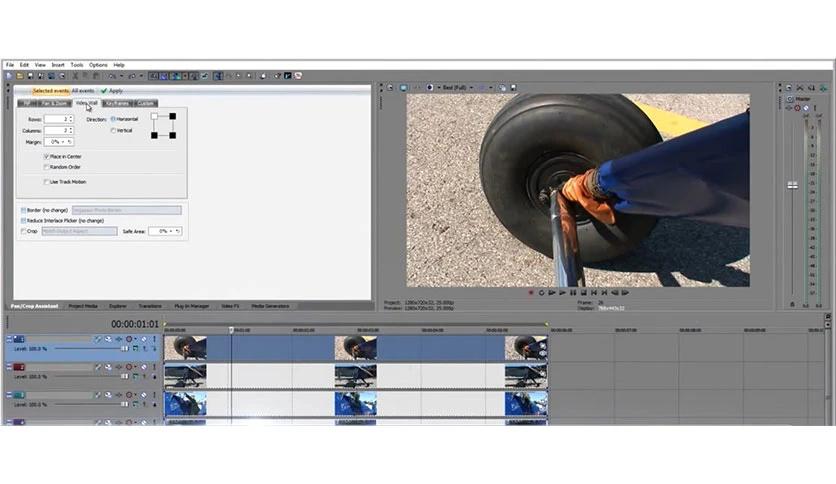Click the Apply button with green checkmark
This screenshot has width=836, height=484.
pos(112,91)
